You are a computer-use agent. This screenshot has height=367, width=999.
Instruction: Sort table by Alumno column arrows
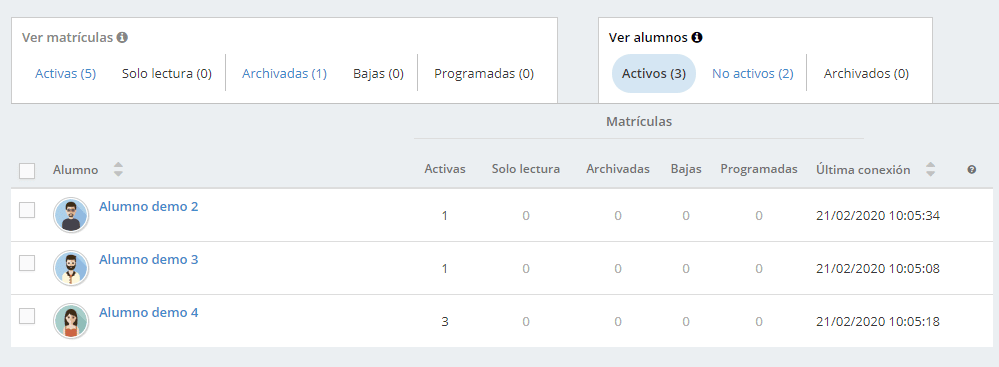(x=119, y=169)
